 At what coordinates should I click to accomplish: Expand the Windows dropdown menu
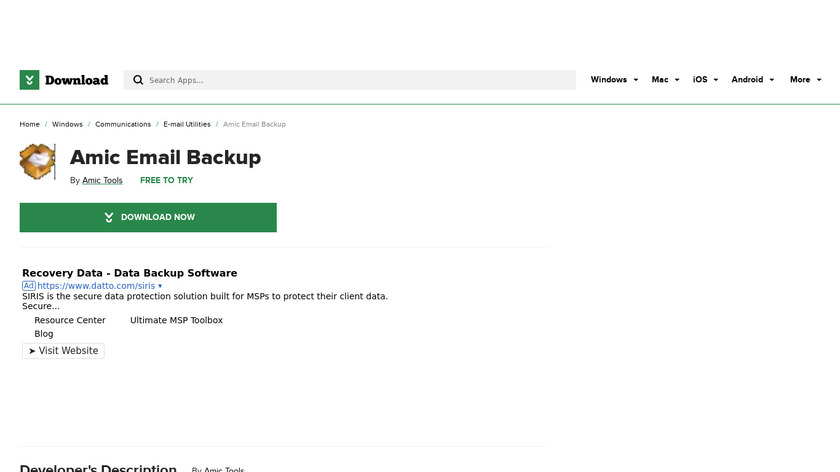click(614, 80)
